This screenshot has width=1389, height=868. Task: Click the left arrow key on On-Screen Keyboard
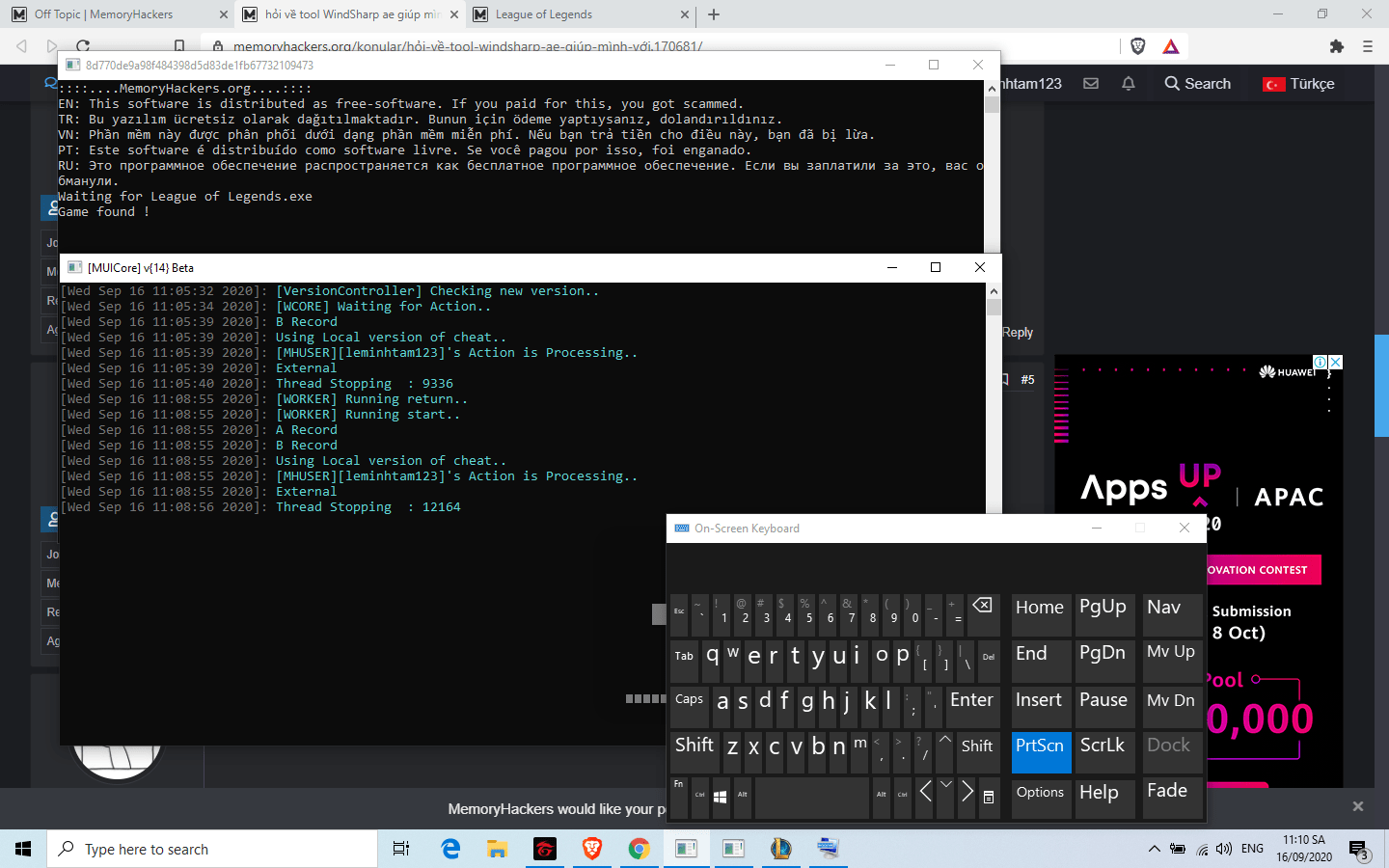925,798
